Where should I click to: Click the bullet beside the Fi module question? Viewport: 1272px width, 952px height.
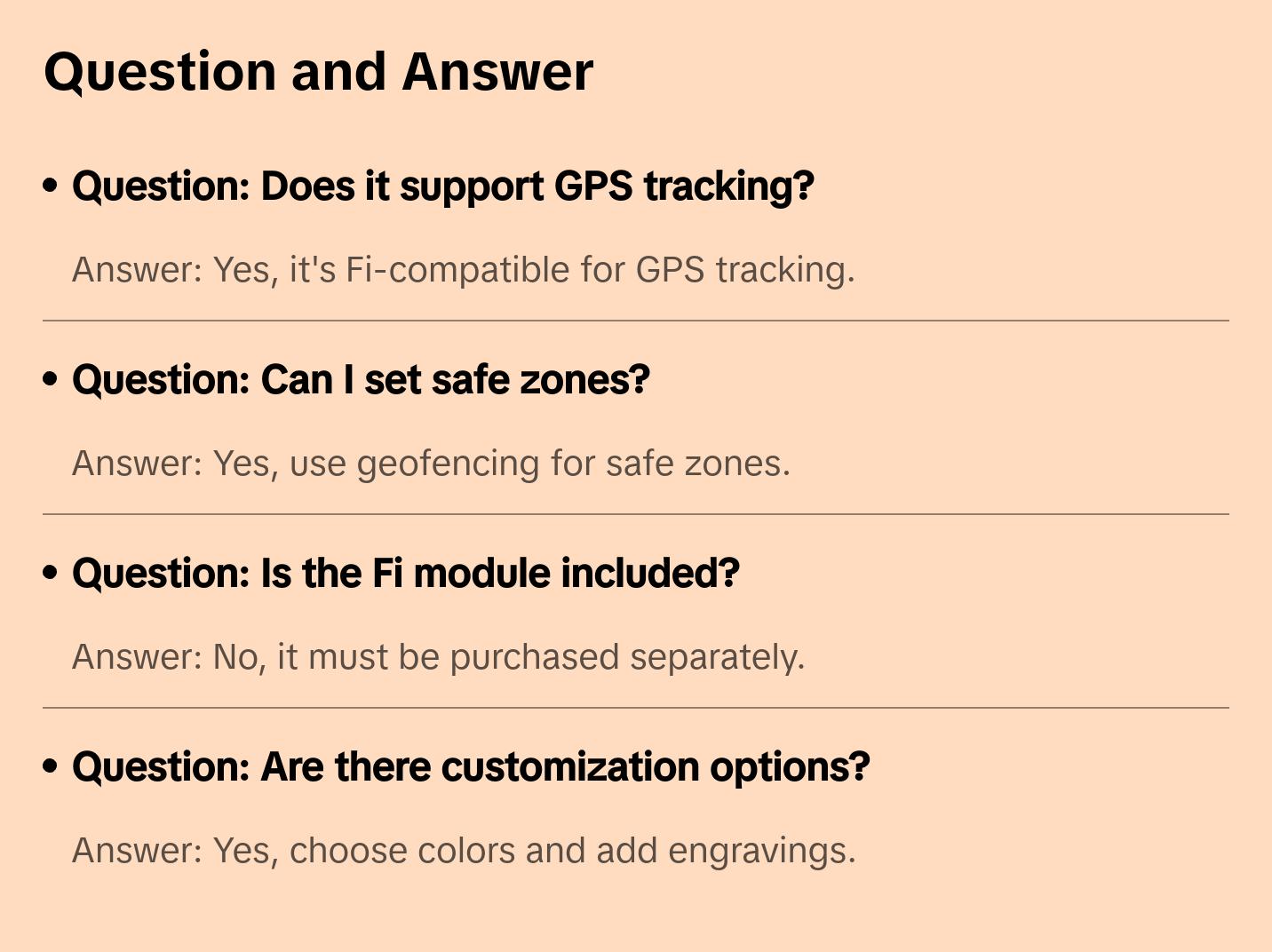51,573
